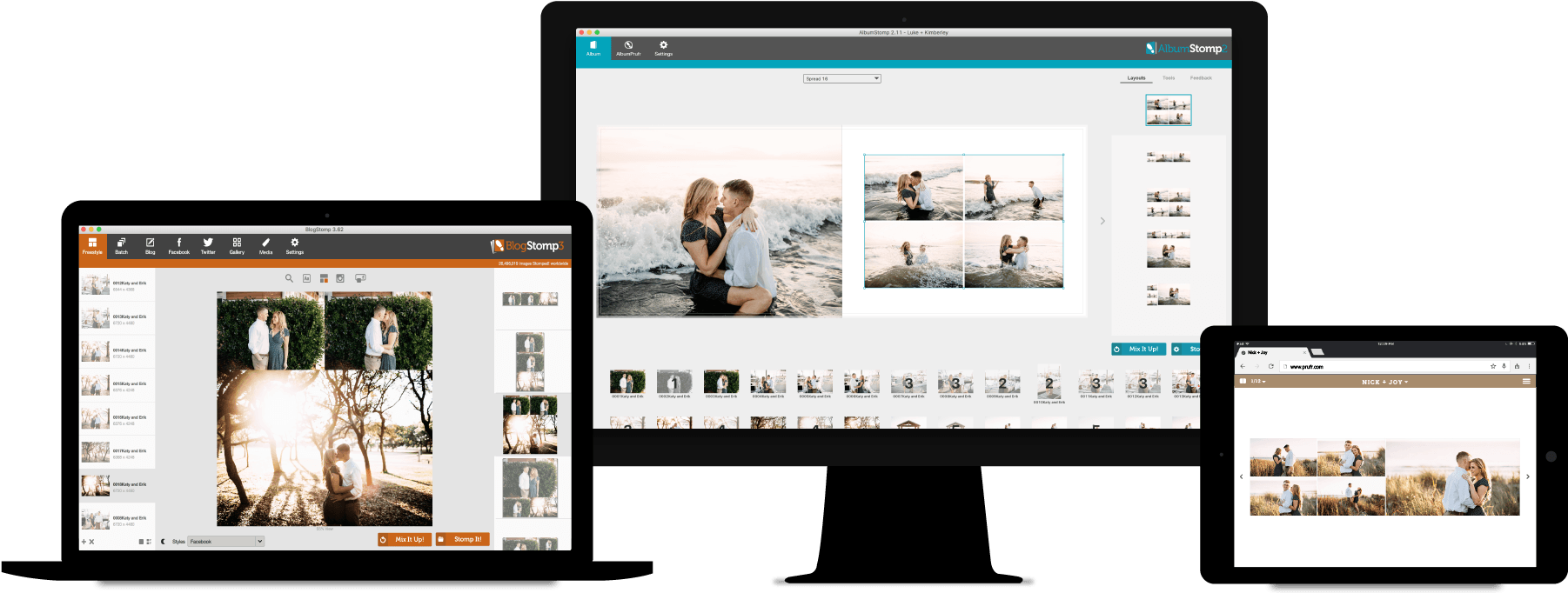Screen dimensions: 1568x593
Task: Click the bookmark star in browser address bar
Action: click(1493, 366)
